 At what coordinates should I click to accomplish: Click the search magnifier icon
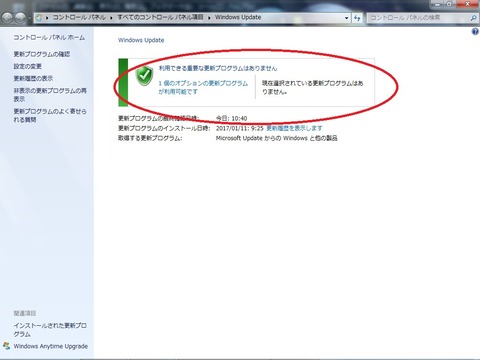click(473, 18)
